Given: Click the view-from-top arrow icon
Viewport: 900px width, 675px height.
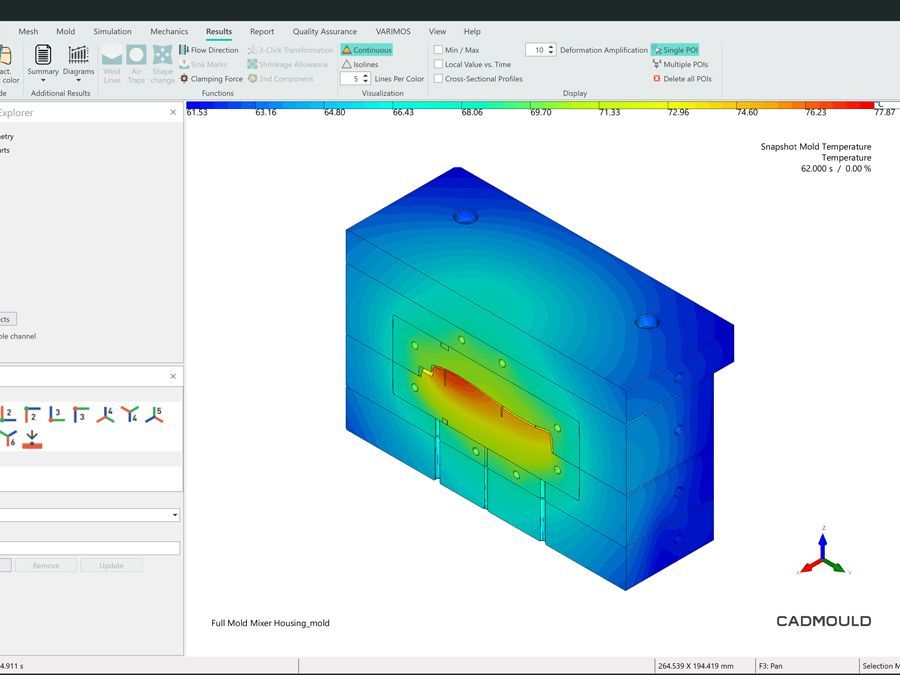Looking at the screenshot, I should coord(32,438).
